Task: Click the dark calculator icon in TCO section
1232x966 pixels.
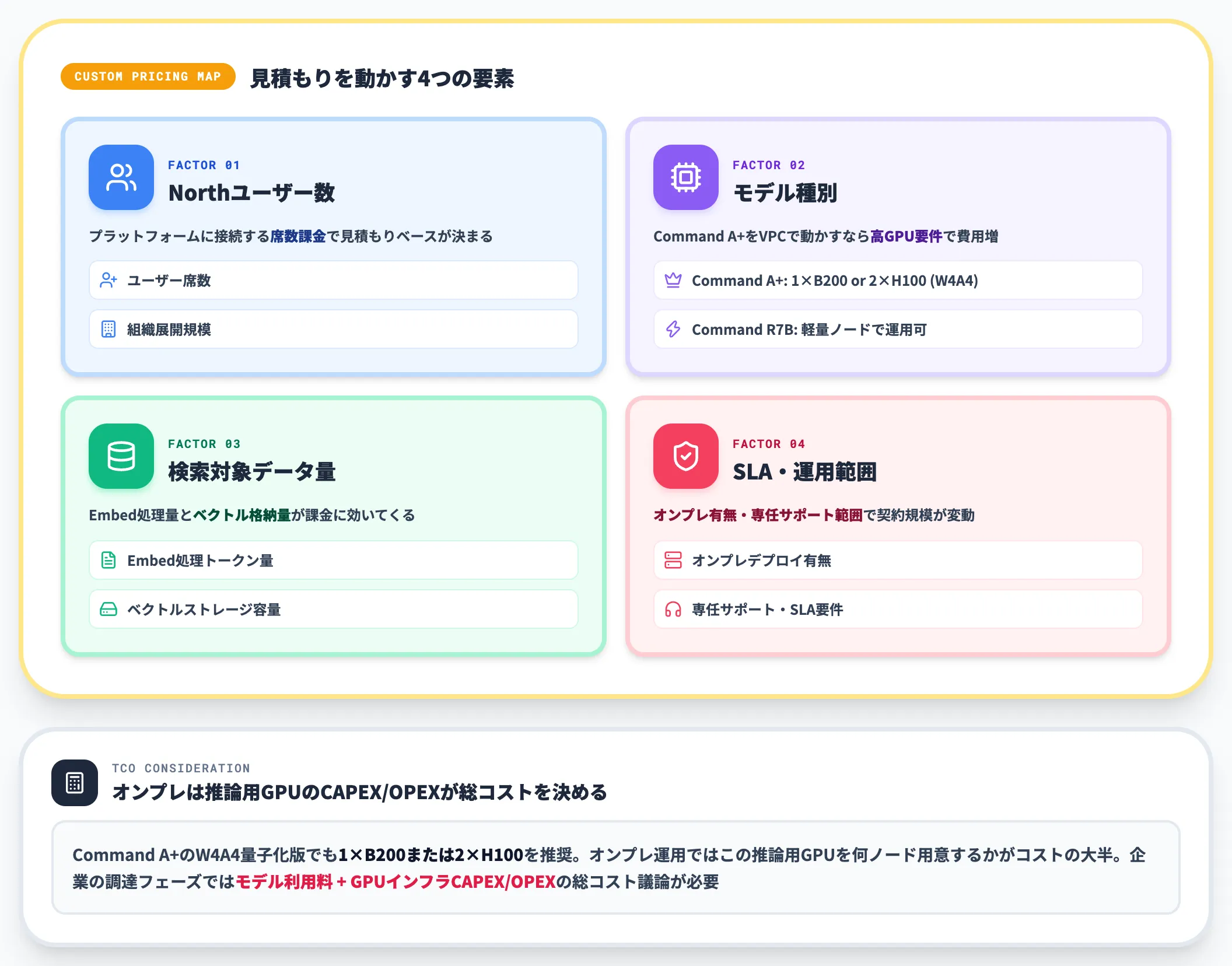Action: (75, 783)
